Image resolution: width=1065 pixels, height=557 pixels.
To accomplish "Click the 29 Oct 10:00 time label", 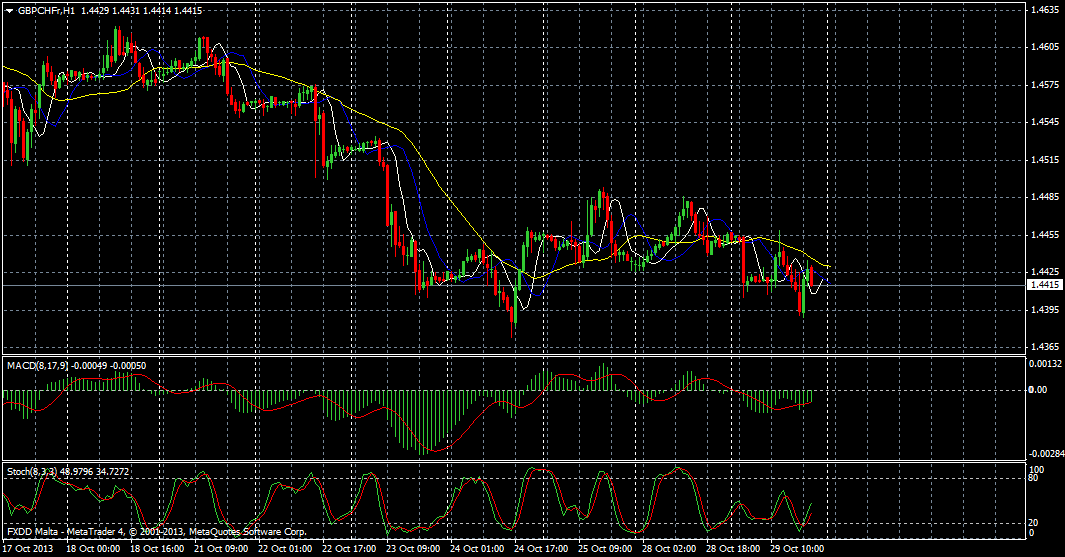I will (x=796, y=548).
